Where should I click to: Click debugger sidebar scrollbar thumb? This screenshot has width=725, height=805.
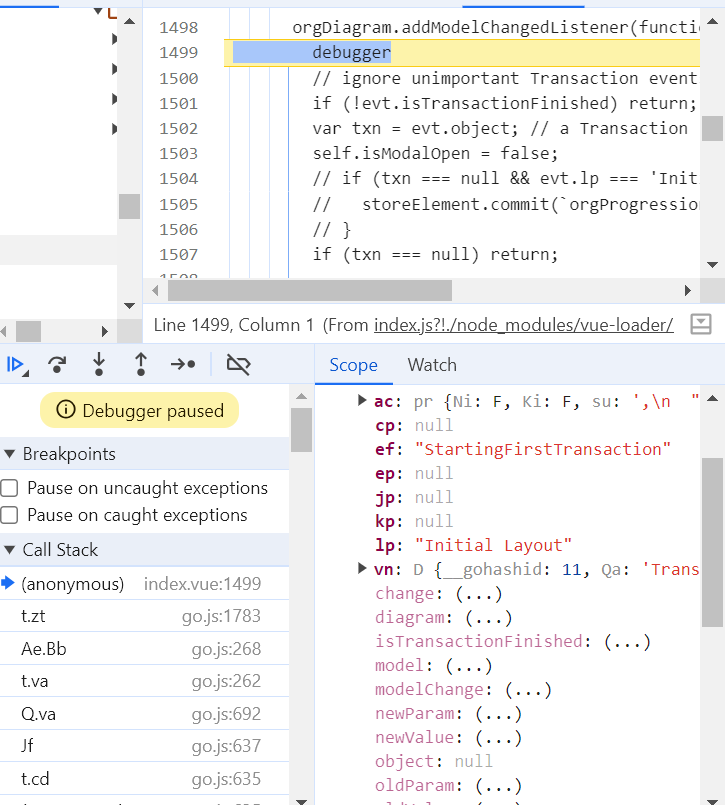click(301, 430)
